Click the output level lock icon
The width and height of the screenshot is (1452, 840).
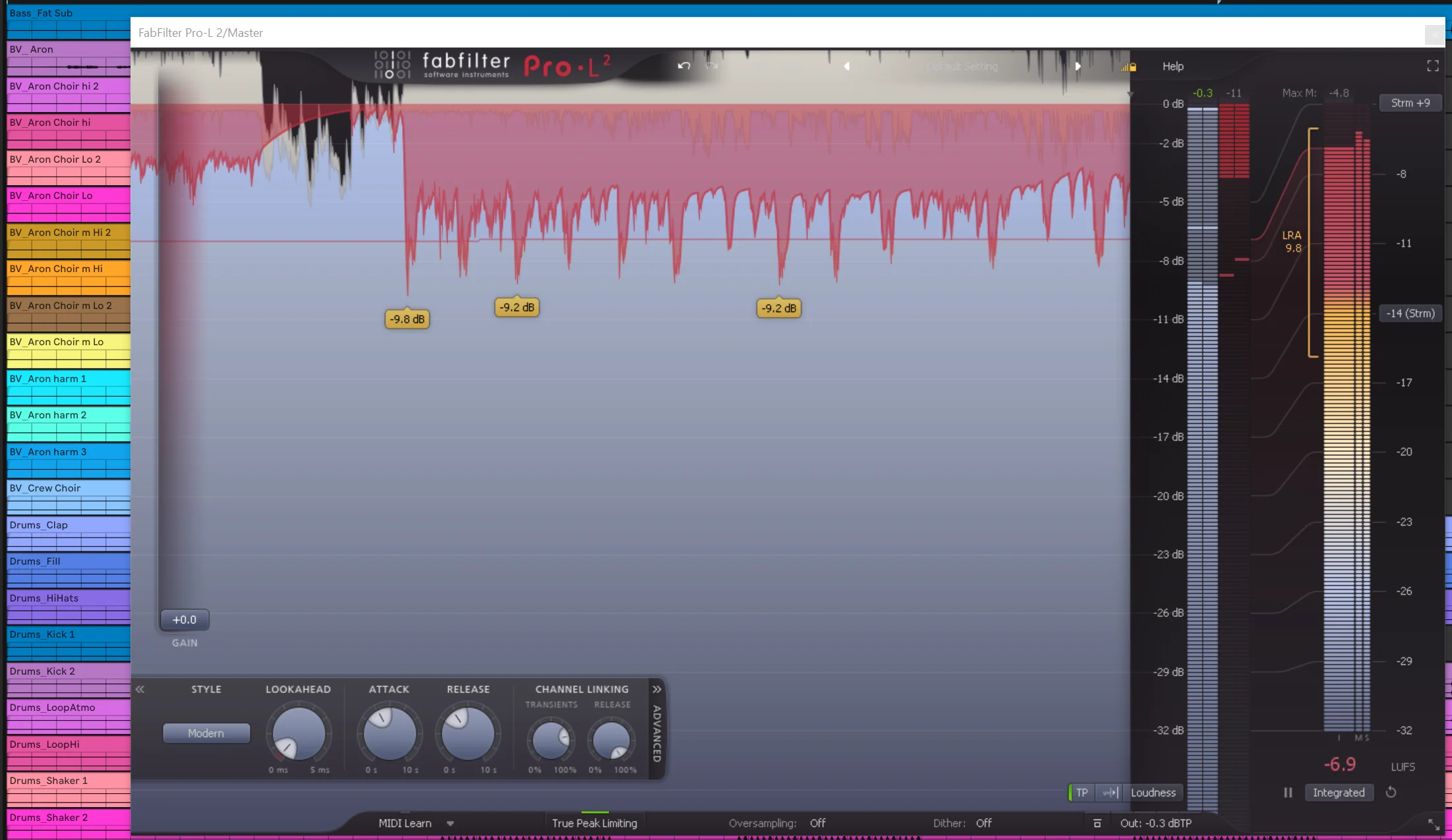click(x=1129, y=67)
